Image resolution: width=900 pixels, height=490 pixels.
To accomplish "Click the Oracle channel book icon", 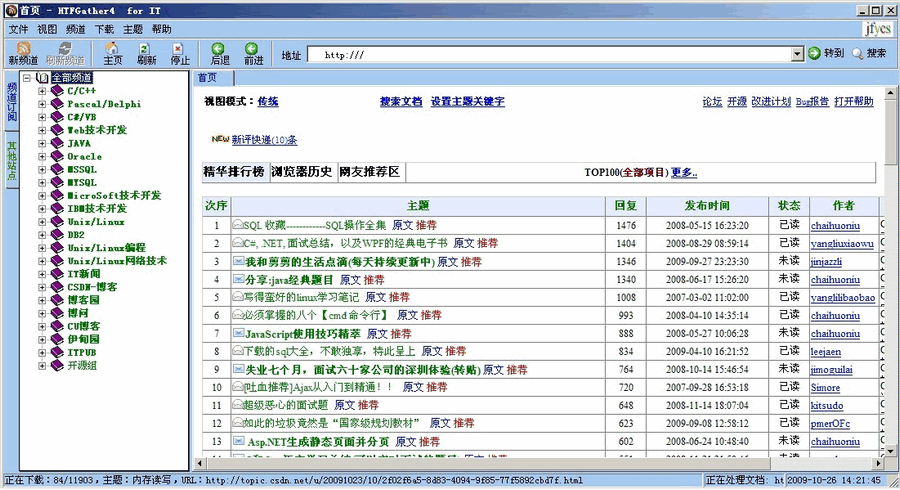I will pyautogui.click(x=57, y=157).
